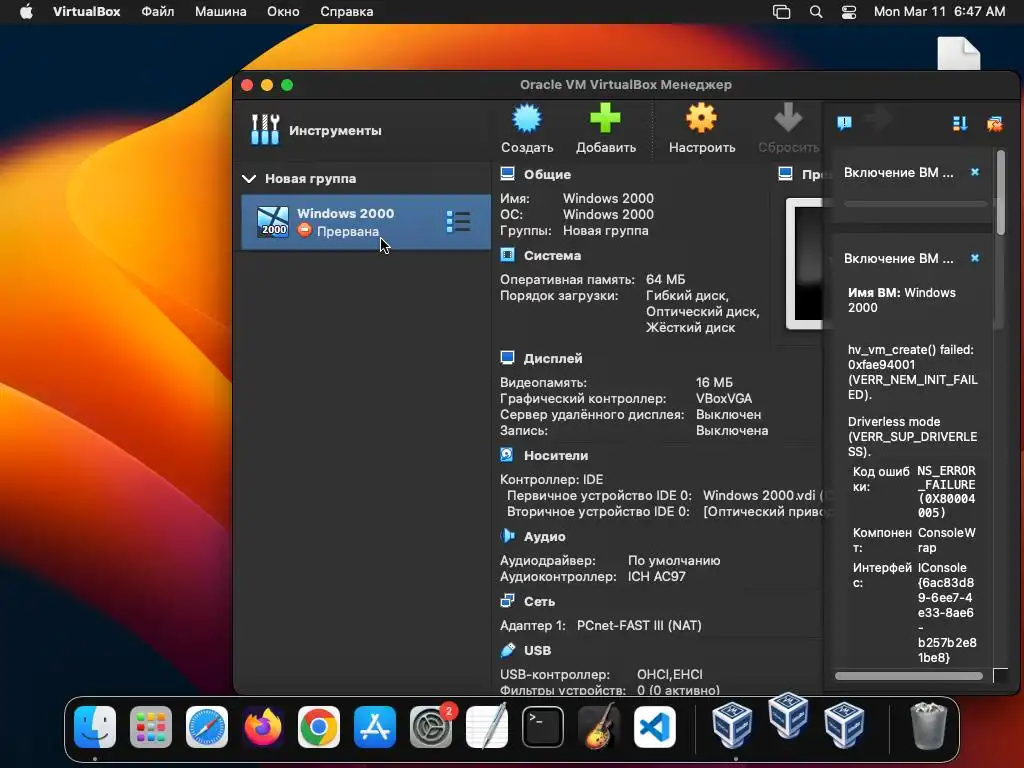Open Terminal from the dock

click(543, 727)
